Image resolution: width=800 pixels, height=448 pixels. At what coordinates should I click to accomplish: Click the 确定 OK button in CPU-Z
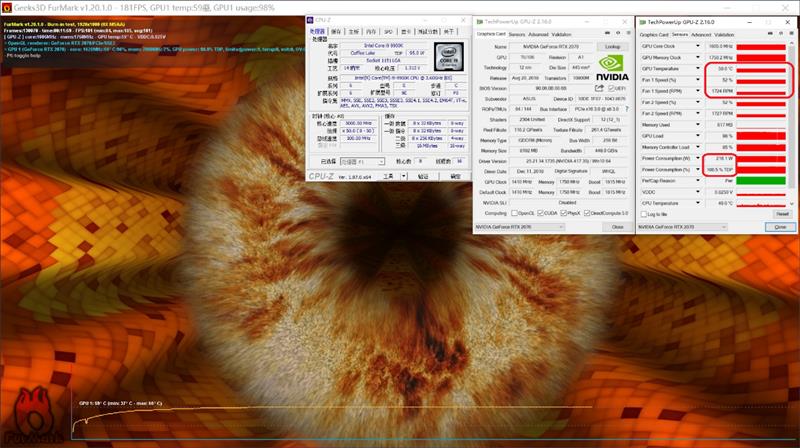(455, 177)
